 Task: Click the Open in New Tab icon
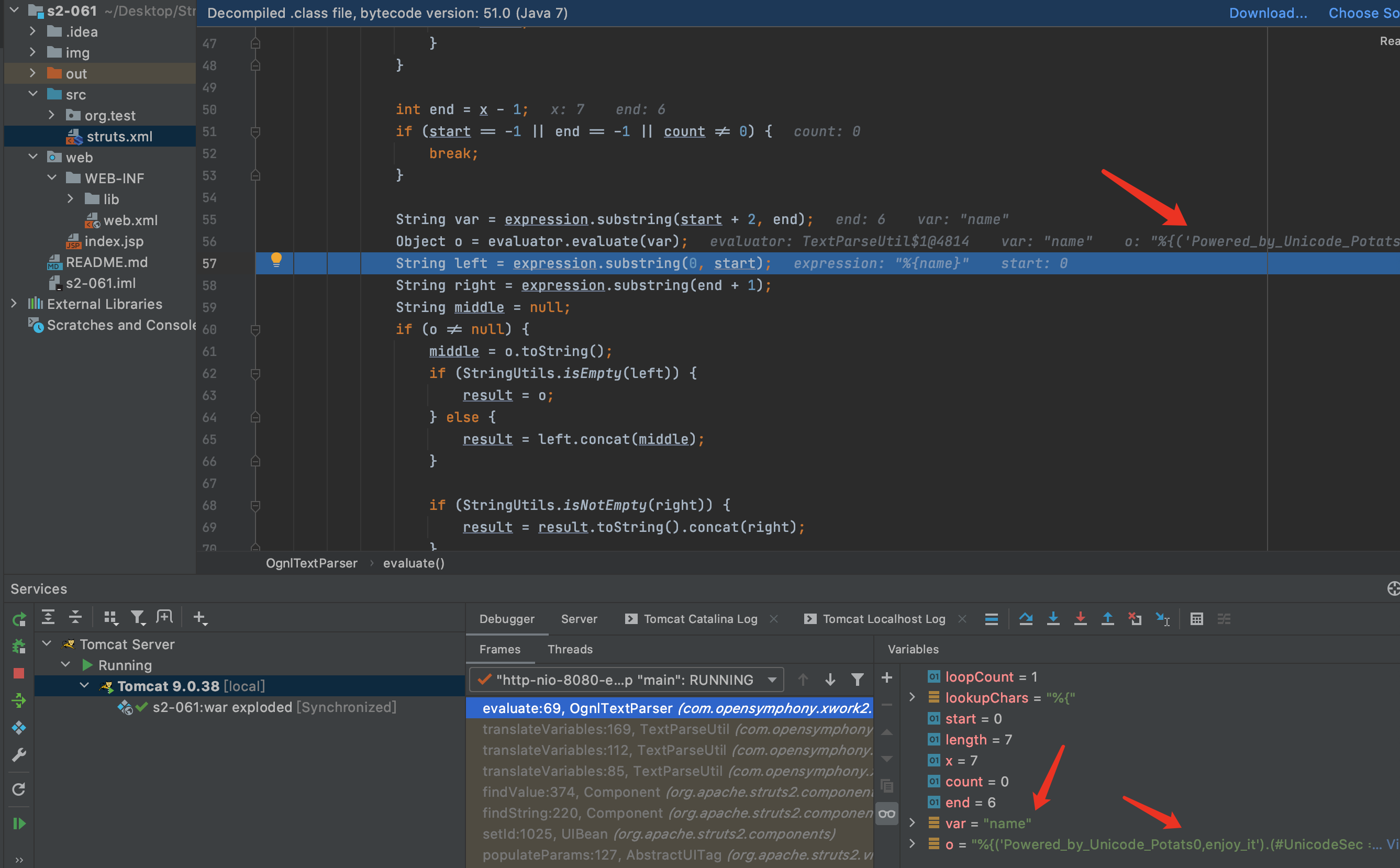tap(165, 617)
